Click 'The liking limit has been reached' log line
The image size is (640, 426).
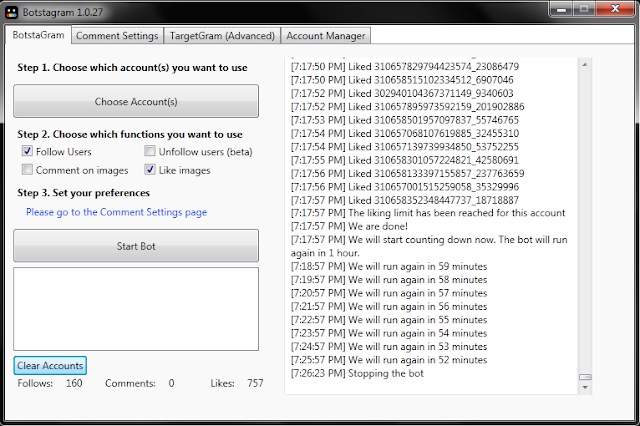[428, 213]
